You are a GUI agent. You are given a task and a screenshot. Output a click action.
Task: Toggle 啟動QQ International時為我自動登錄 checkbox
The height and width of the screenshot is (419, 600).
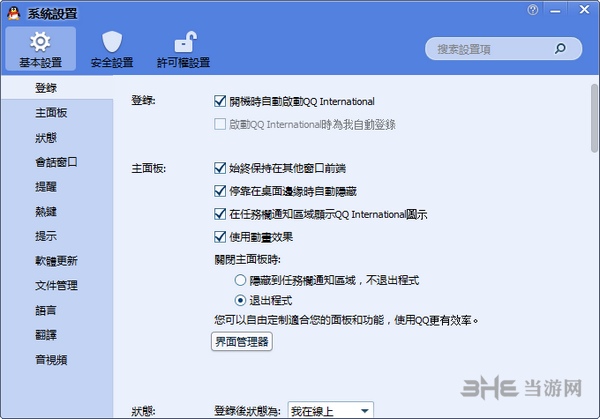coord(220,124)
